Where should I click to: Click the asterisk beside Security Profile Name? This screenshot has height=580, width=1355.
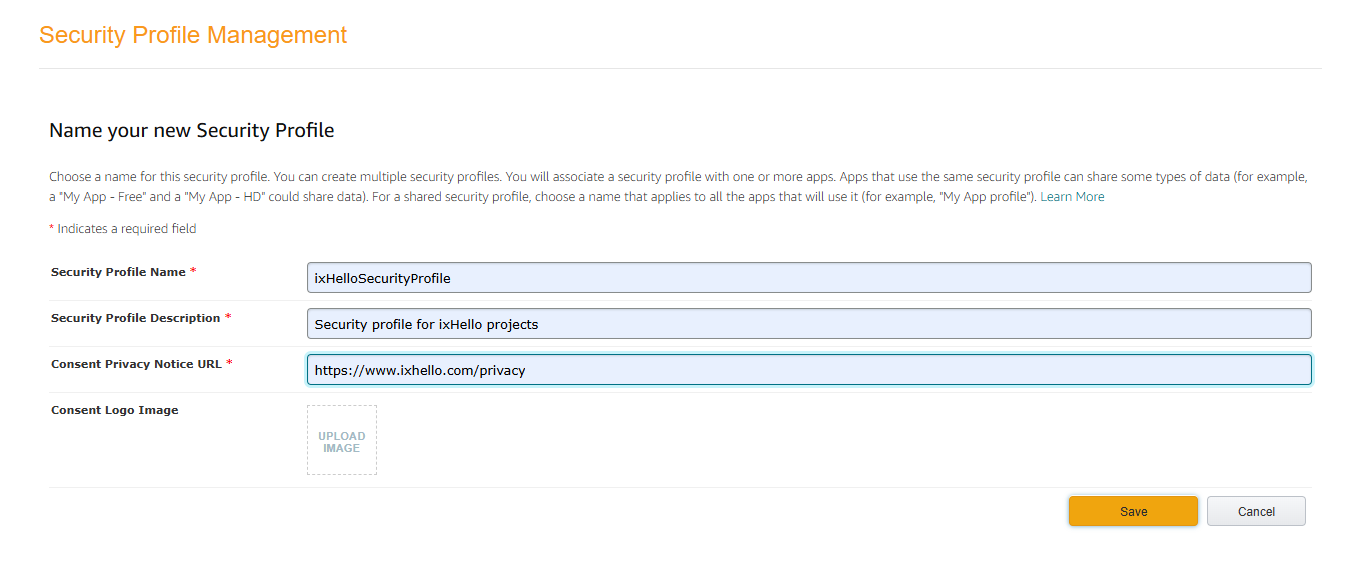(x=193, y=271)
